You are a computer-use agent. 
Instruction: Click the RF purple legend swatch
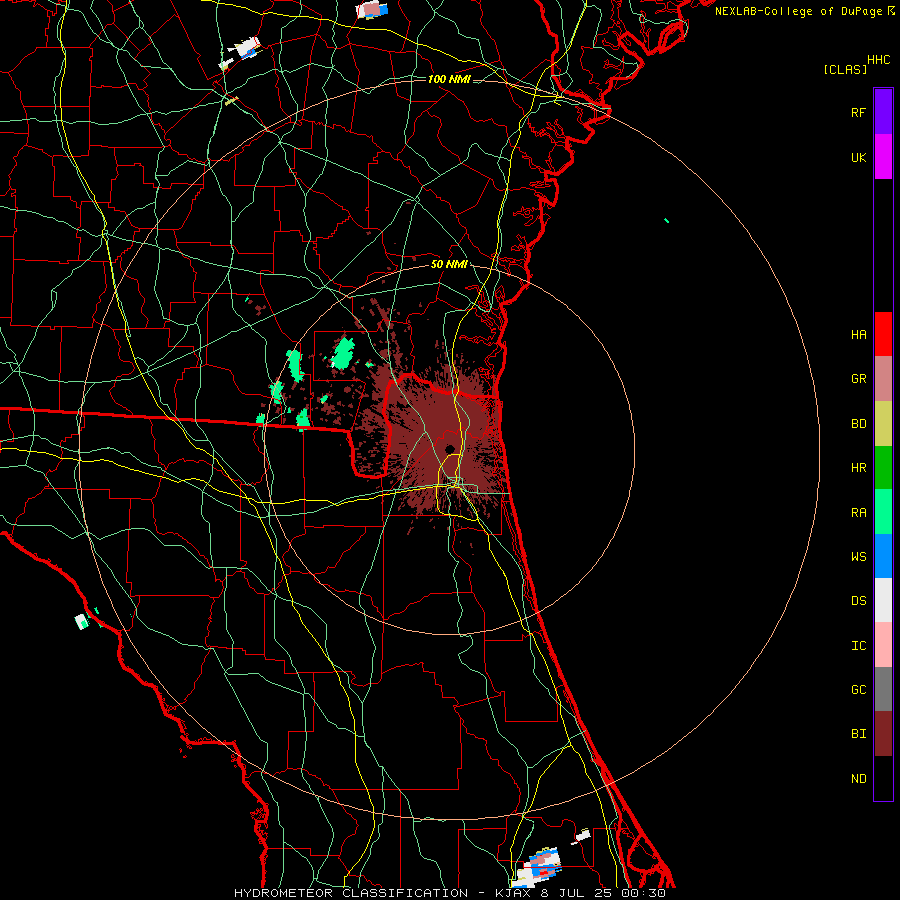[883, 112]
